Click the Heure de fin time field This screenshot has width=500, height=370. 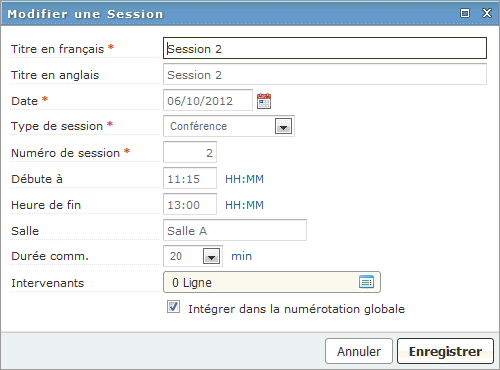[190, 204]
